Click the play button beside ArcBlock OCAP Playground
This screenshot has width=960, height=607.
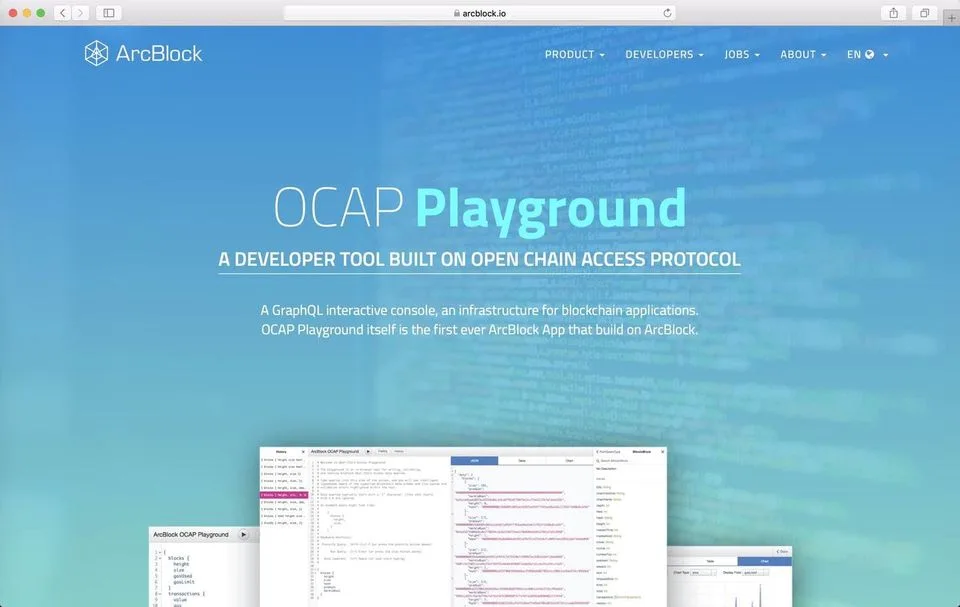pos(244,535)
